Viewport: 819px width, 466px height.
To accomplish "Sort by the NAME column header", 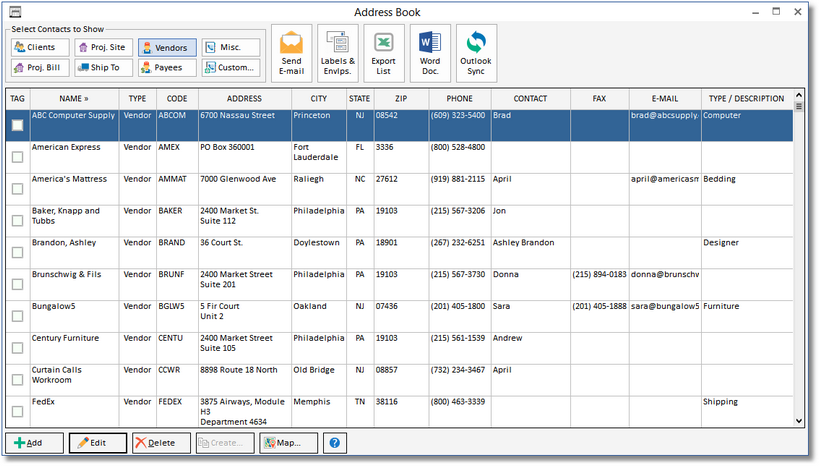I will pos(74,99).
